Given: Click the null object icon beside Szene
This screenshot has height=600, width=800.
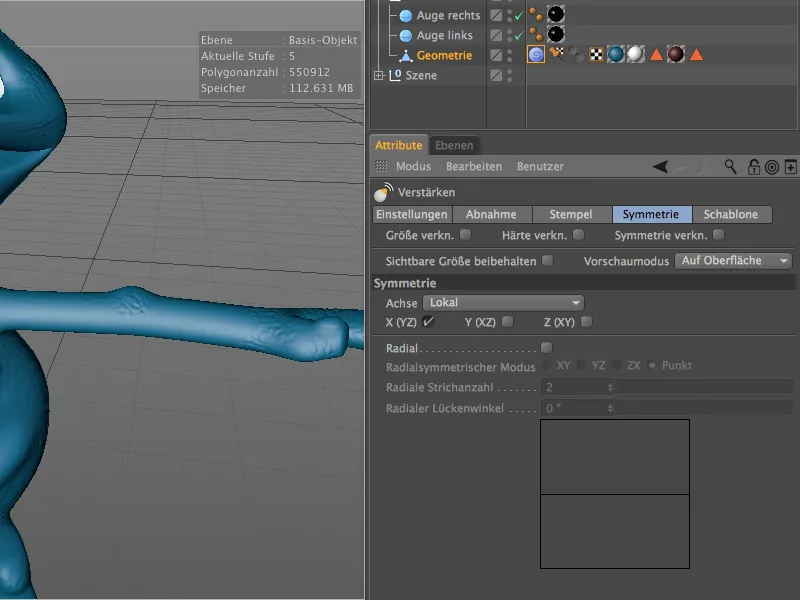Looking at the screenshot, I should [395, 76].
